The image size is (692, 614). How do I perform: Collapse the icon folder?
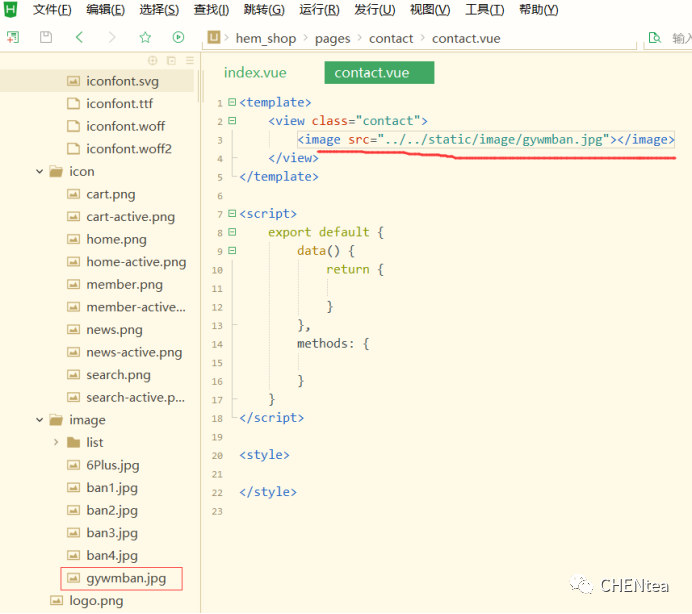point(40,171)
